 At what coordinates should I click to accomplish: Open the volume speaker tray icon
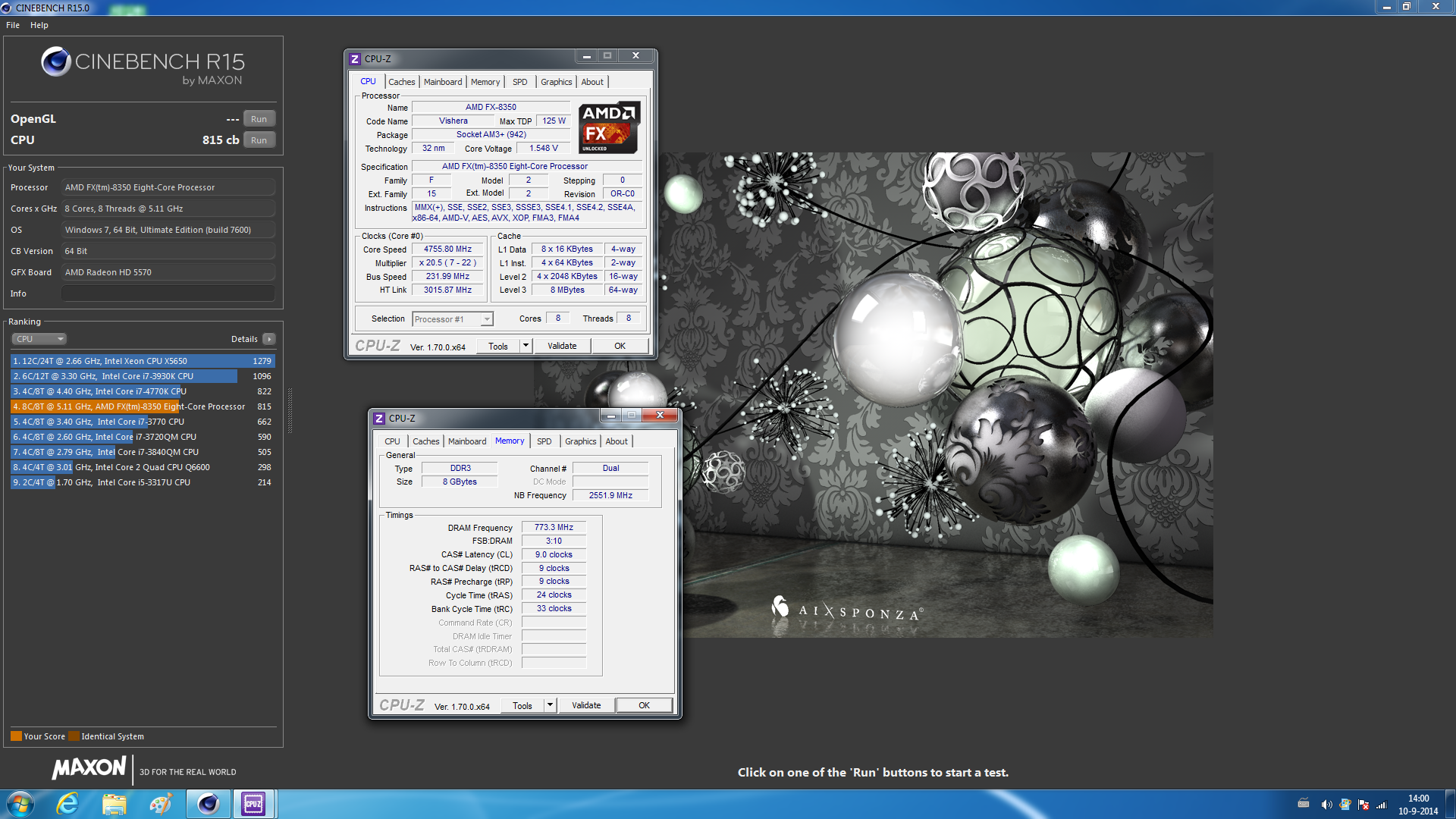coord(1326,805)
